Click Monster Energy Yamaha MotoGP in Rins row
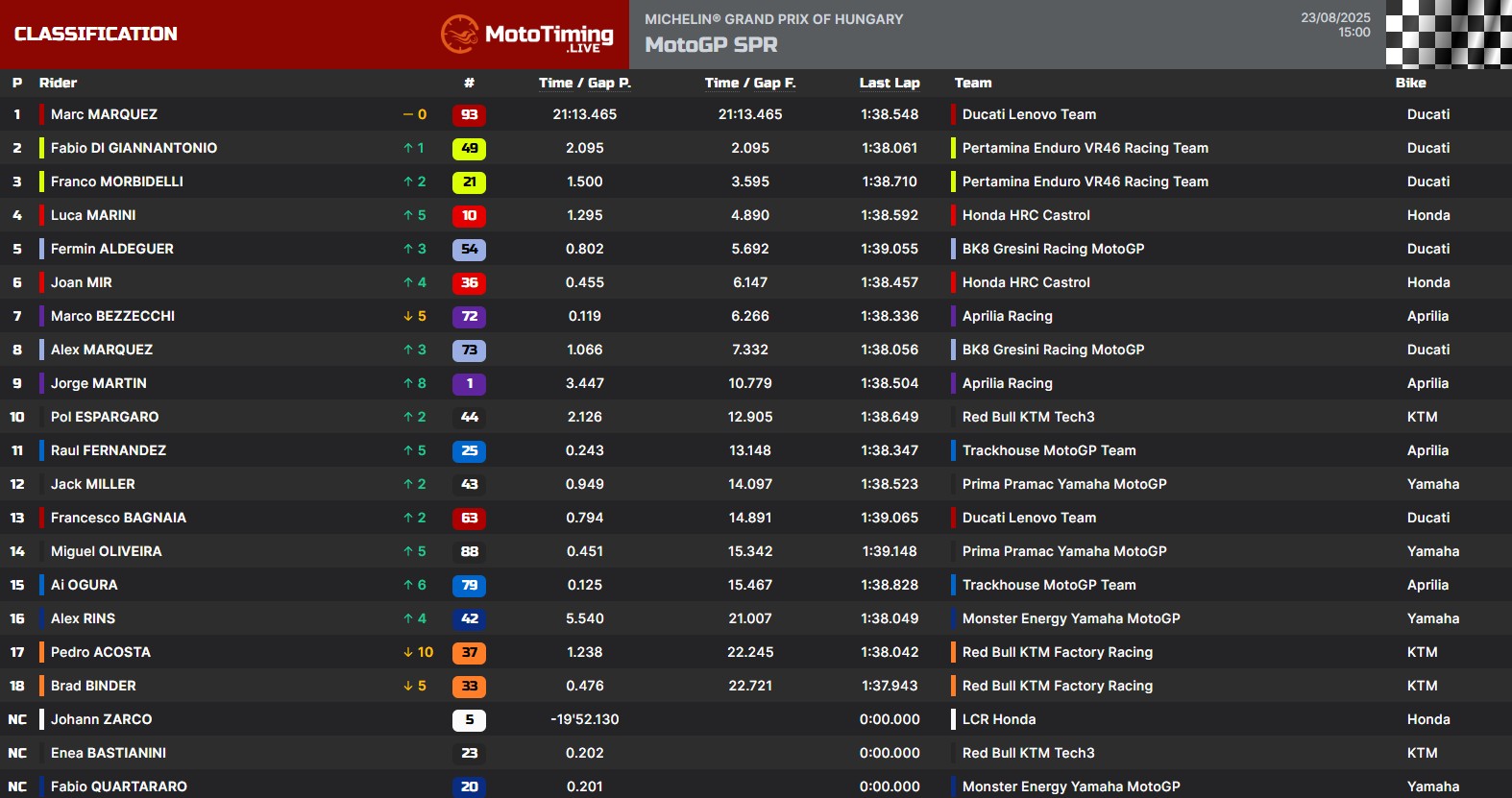The height and width of the screenshot is (798, 1512). 1071,618
